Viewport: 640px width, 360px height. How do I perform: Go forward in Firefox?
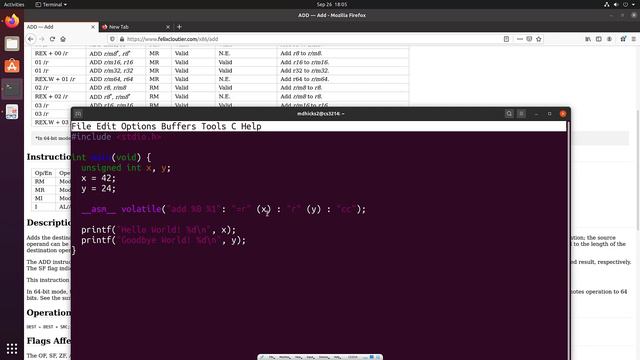(x=42, y=39)
